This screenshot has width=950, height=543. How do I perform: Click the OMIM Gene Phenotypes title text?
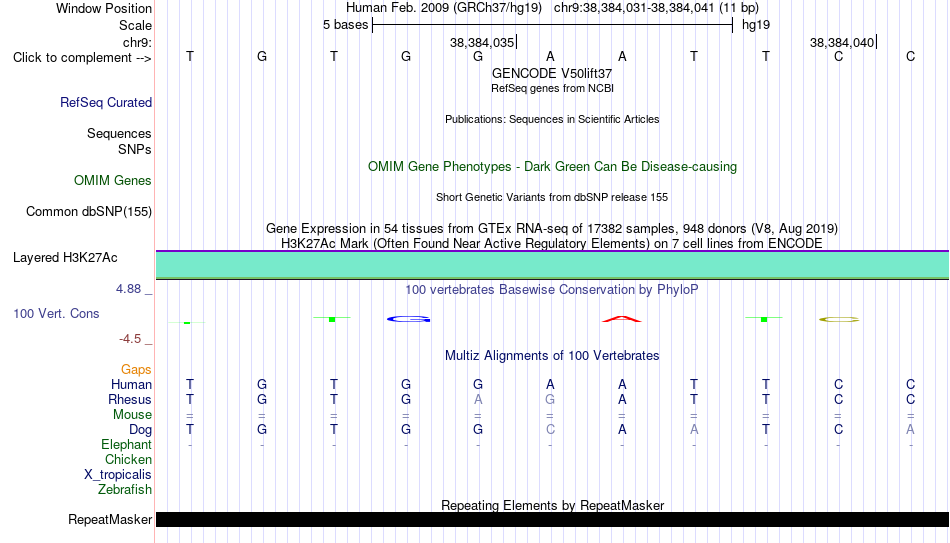coord(552,167)
